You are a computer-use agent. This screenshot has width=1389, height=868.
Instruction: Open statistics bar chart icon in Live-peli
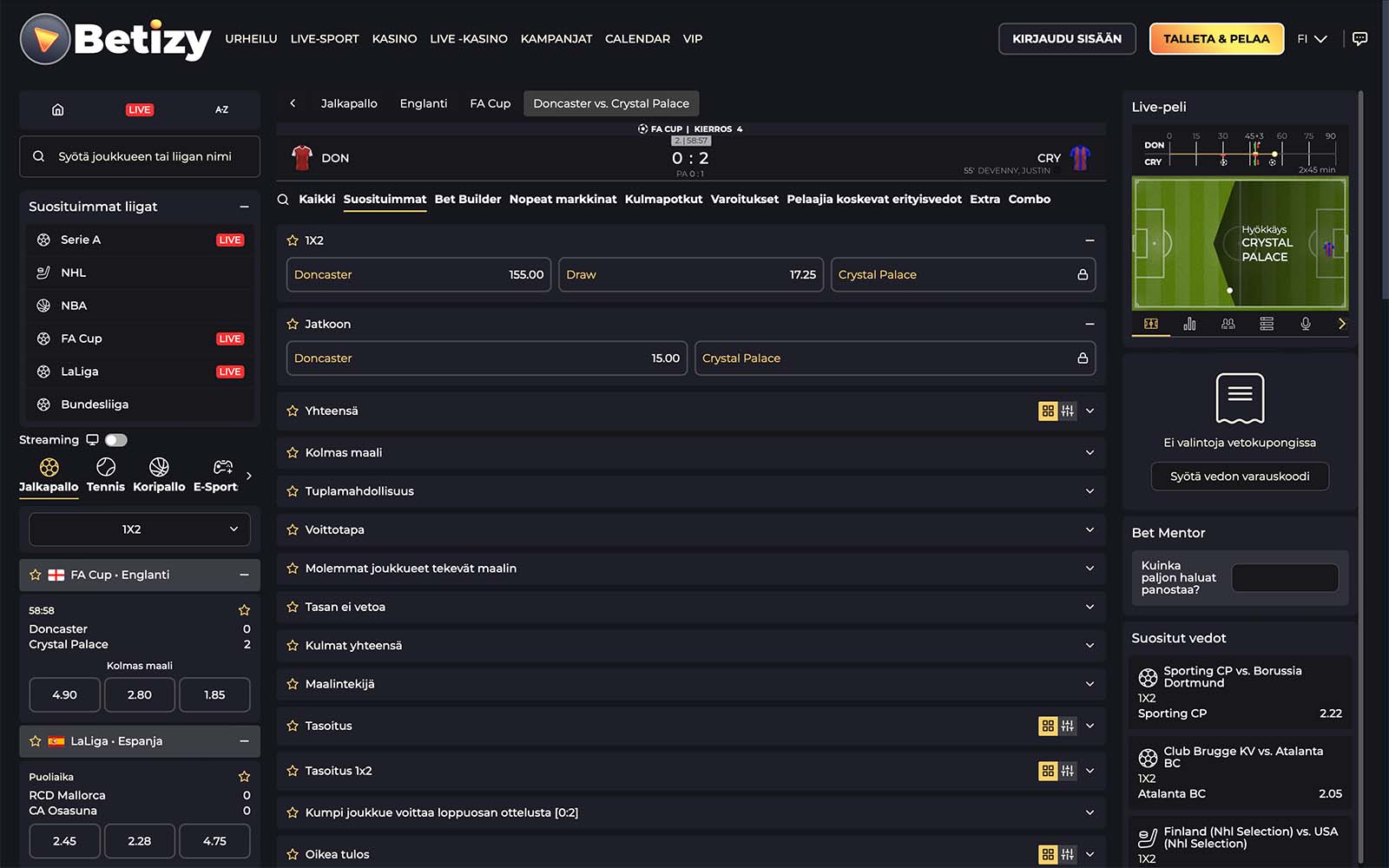pos(1189,324)
